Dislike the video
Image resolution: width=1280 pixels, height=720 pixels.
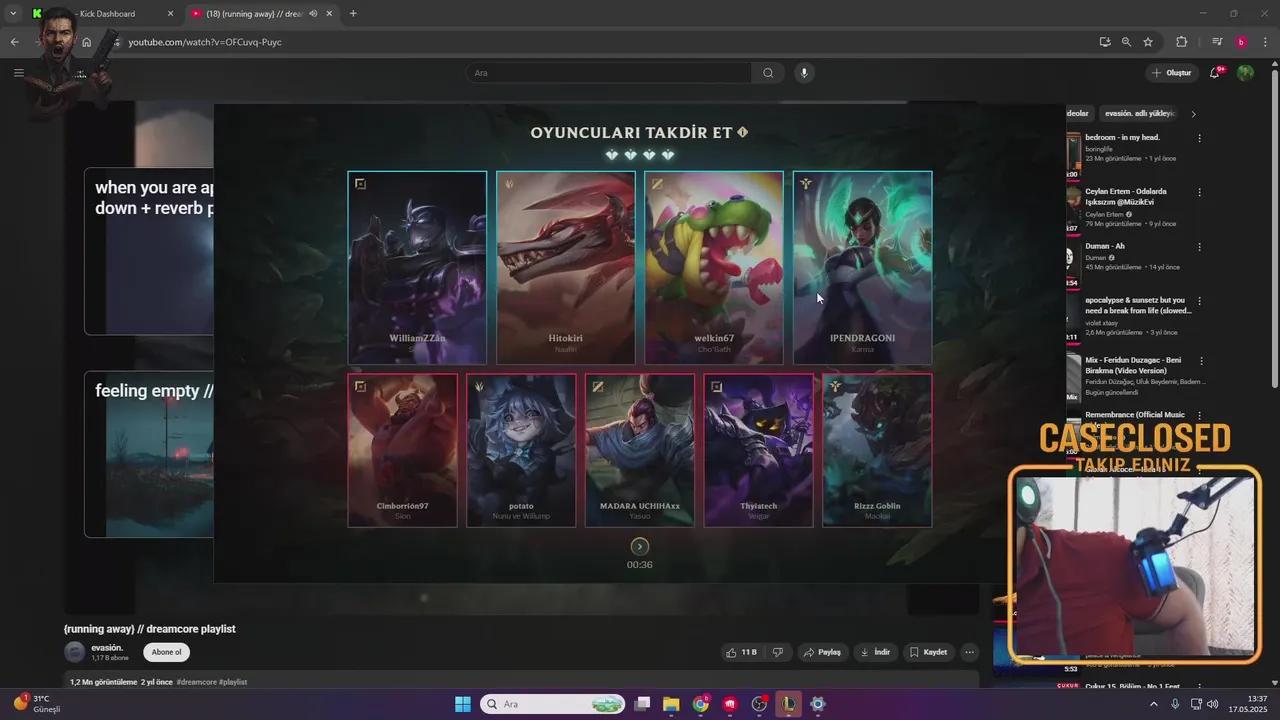(777, 652)
